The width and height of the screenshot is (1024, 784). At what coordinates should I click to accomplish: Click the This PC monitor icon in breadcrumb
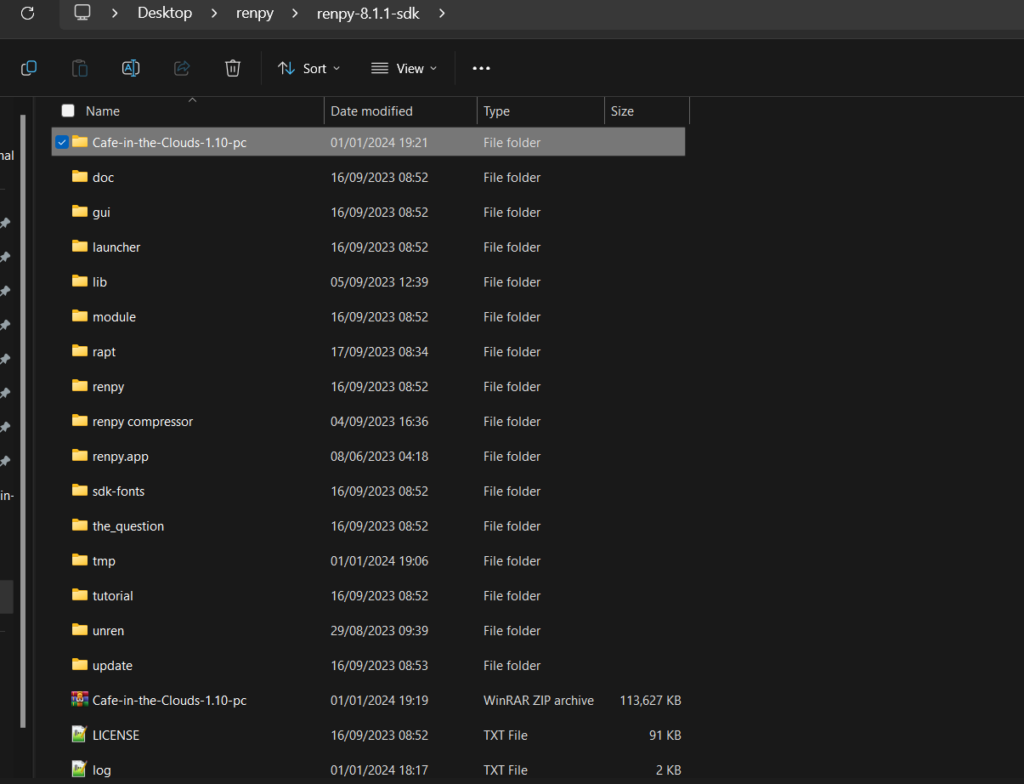(82, 12)
